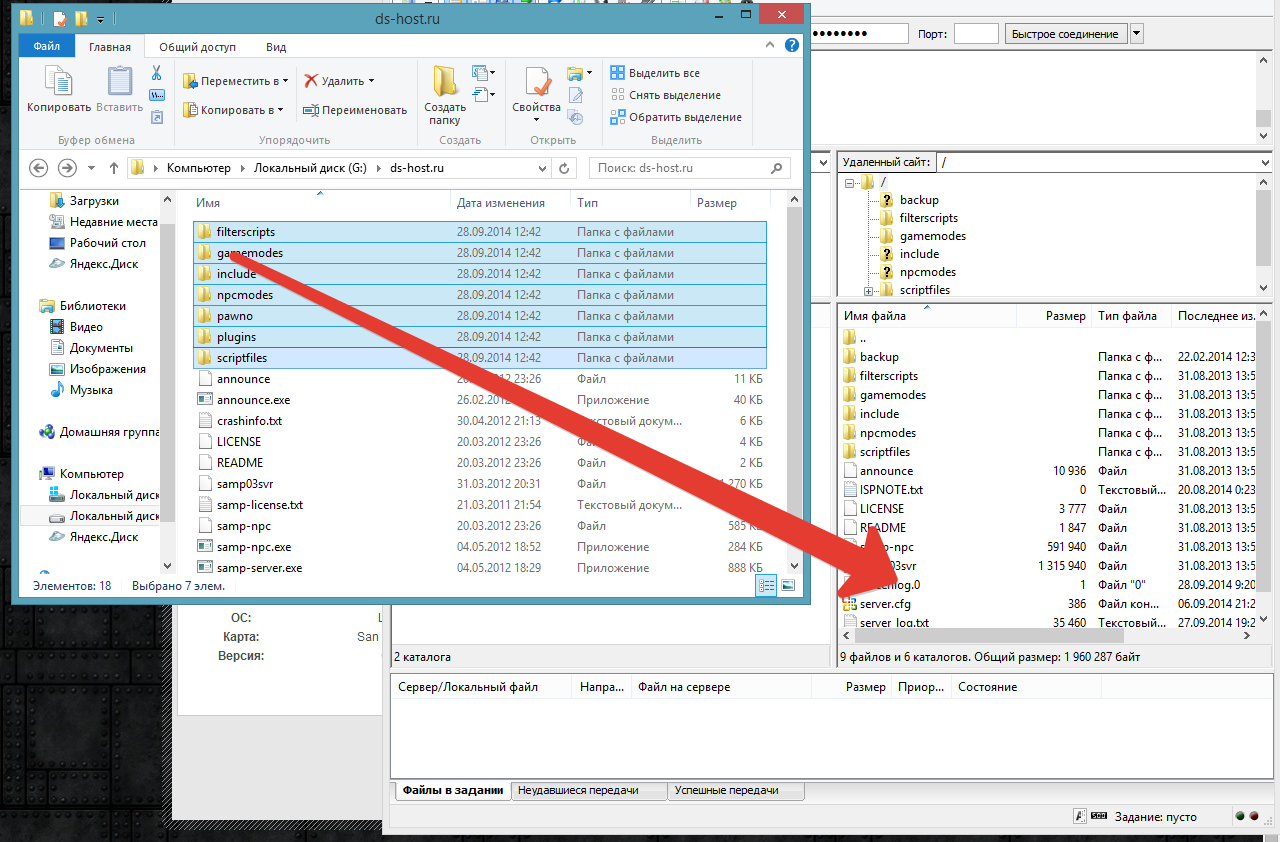Select Загрузки in the Explorer sidebar
This screenshot has width=1280, height=842.
94,201
